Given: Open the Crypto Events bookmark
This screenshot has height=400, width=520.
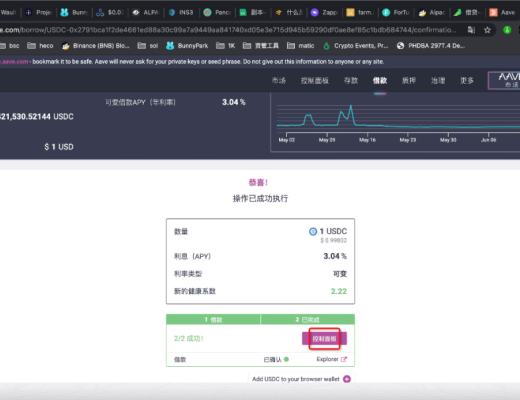Looking at the screenshot, I should pos(356,46).
